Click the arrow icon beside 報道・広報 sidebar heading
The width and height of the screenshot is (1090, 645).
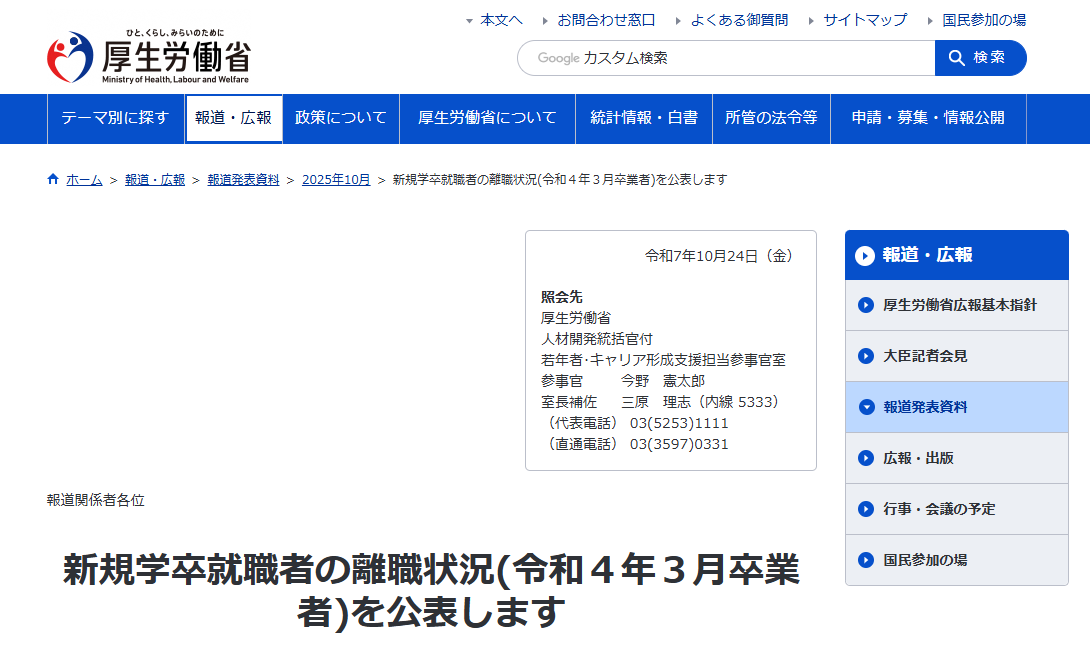pyautogui.click(x=865, y=256)
